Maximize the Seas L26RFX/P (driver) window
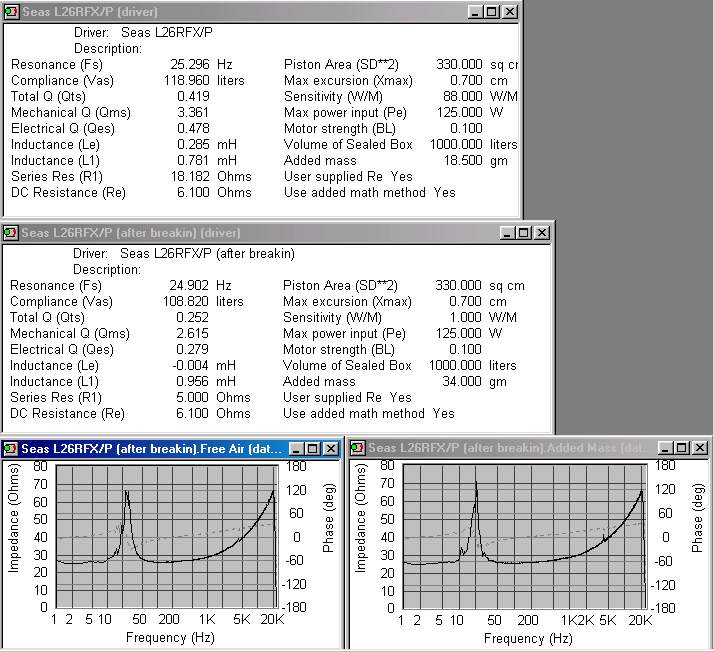The width and height of the screenshot is (714, 652). [x=492, y=12]
